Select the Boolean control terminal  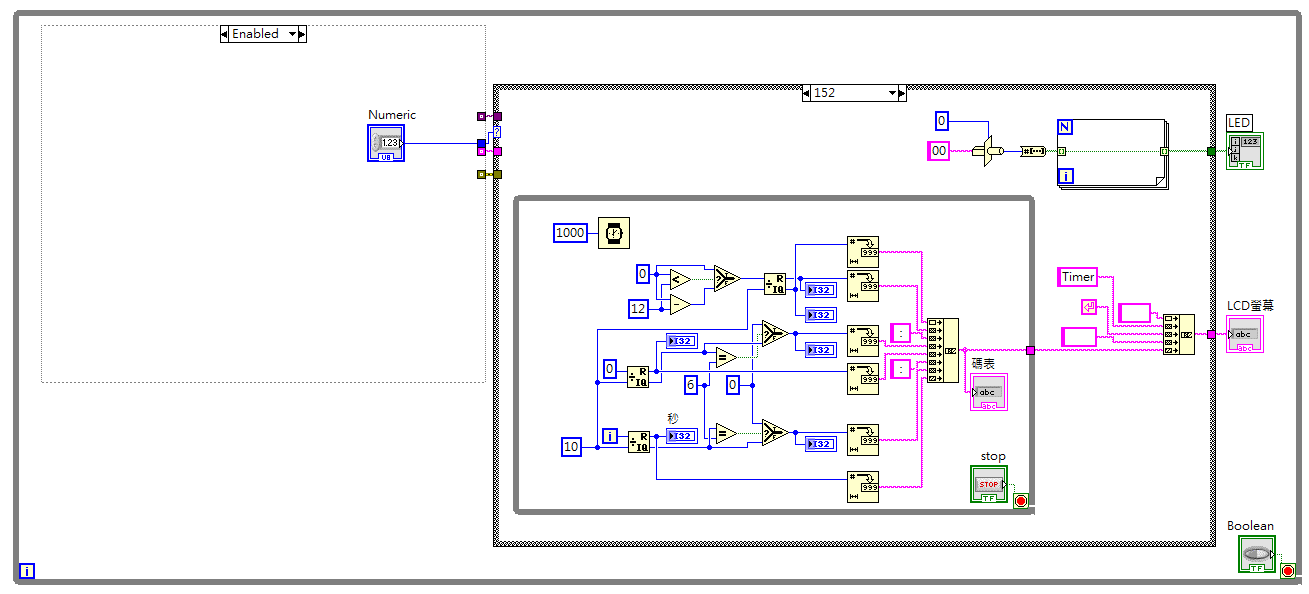pyautogui.click(x=1257, y=553)
